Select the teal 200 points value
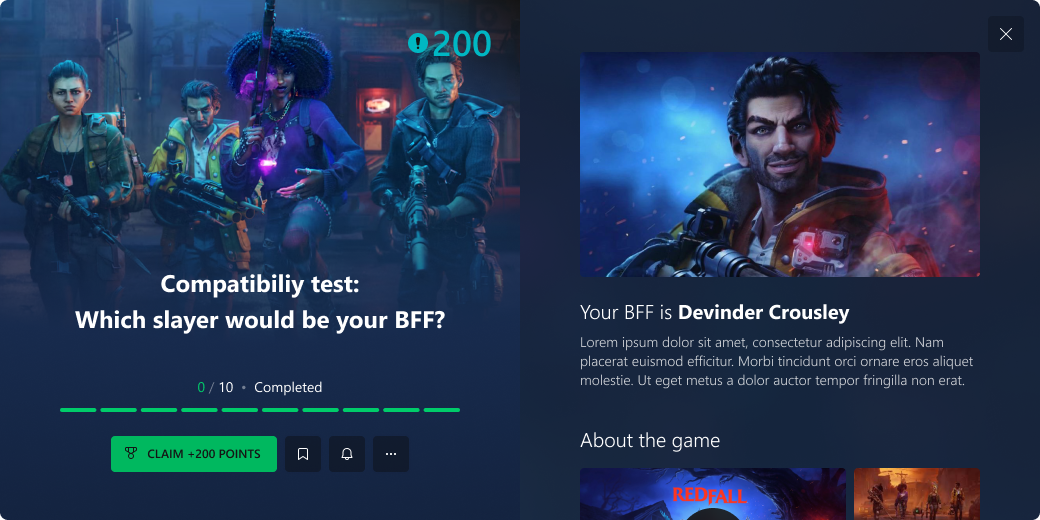This screenshot has height=520, width=1040. pyautogui.click(x=462, y=44)
